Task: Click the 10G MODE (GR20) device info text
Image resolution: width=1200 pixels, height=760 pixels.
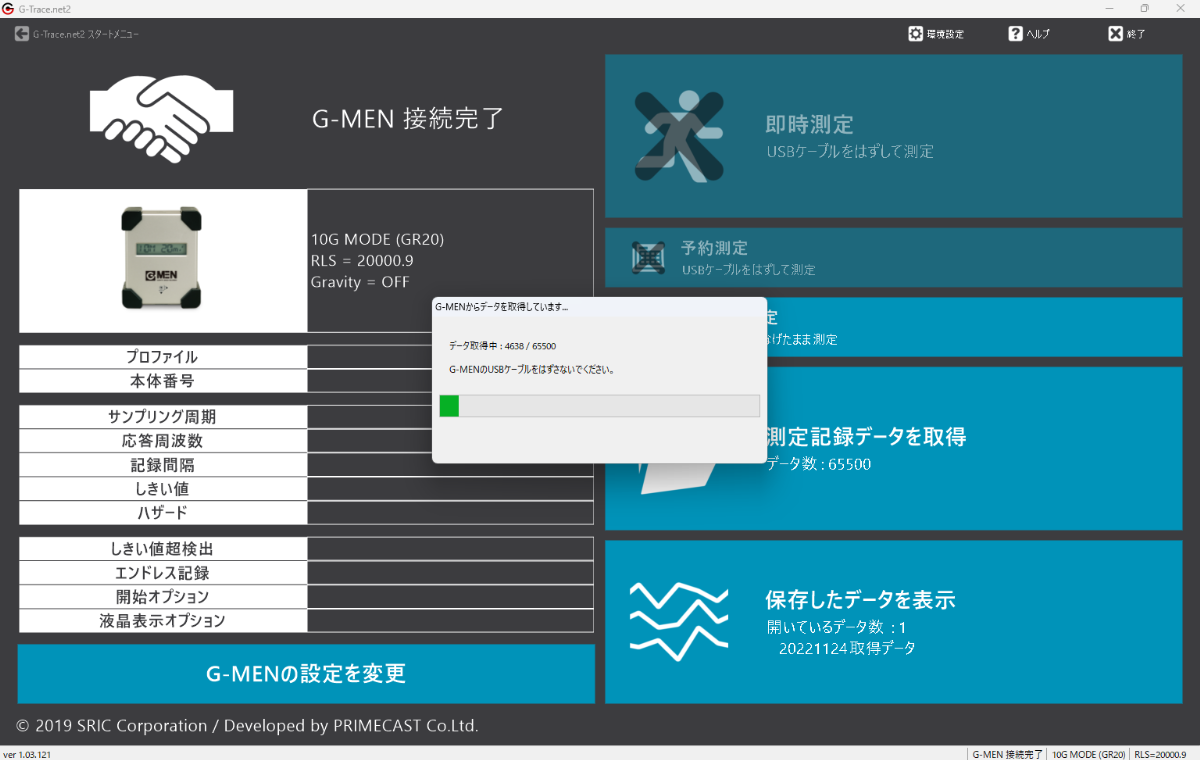Action: 377,240
